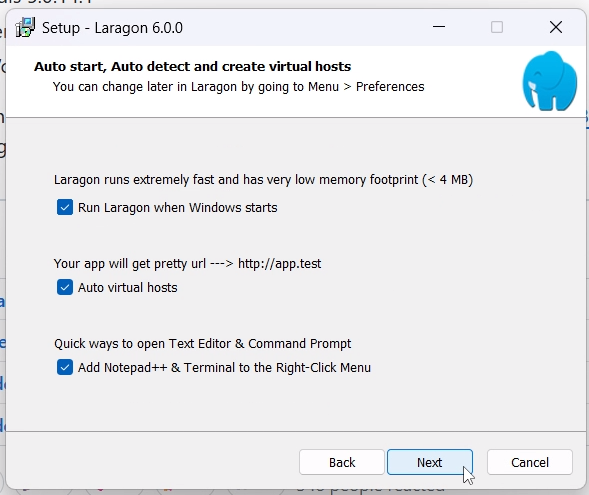589x495 pixels.
Task: Click the "Setup - Laragon 6.0.0" title text
Action: tap(112, 28)
